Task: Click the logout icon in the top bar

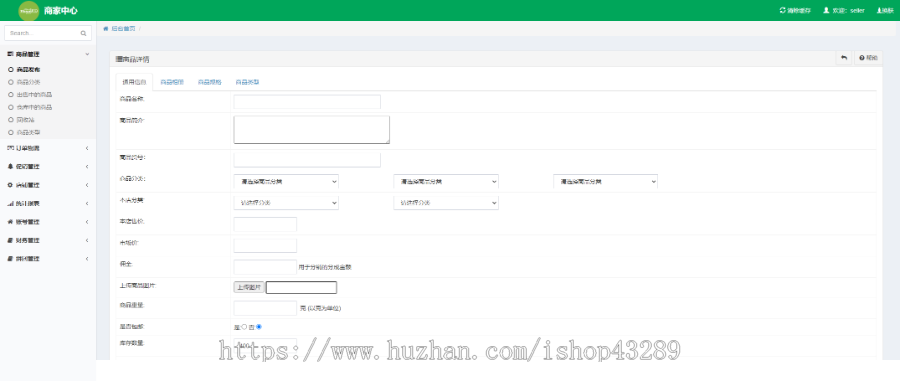Action: click(x=879, y=10)
